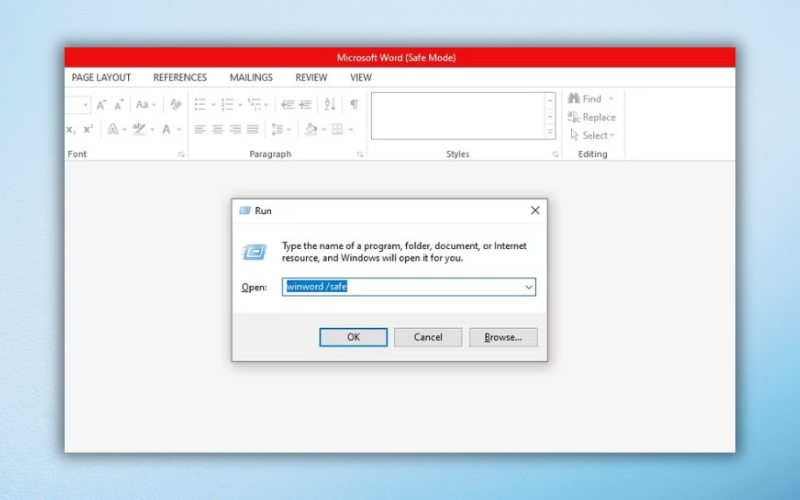Open the Run dialog Open history dropdown
Image resolution: width=800 pixels, height=500 pixels.
pos(529,287)
